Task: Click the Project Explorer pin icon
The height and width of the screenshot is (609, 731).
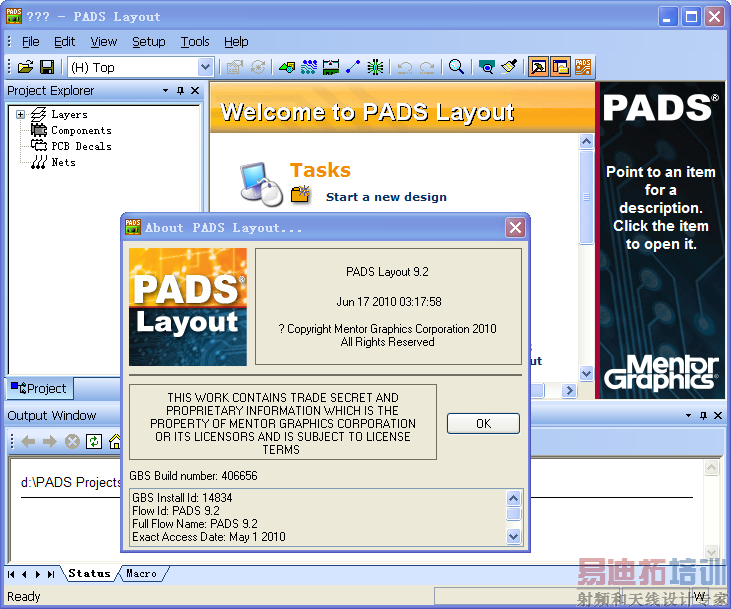Action: (180, 90)
